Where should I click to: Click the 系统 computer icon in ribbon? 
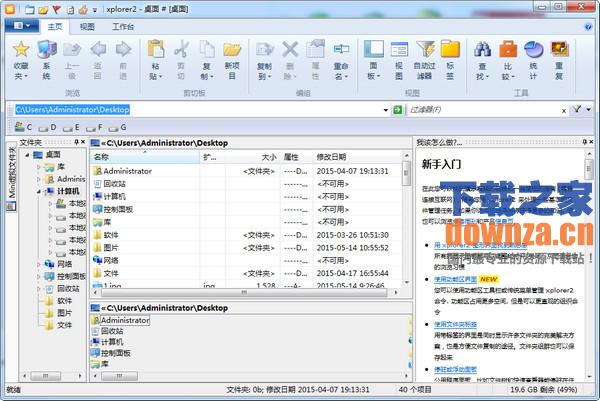[47, 50]
